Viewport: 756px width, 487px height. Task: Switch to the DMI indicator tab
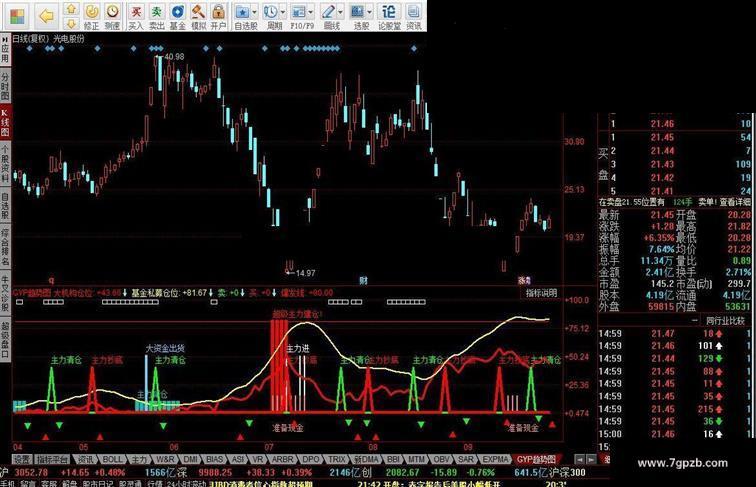[190, 460]
